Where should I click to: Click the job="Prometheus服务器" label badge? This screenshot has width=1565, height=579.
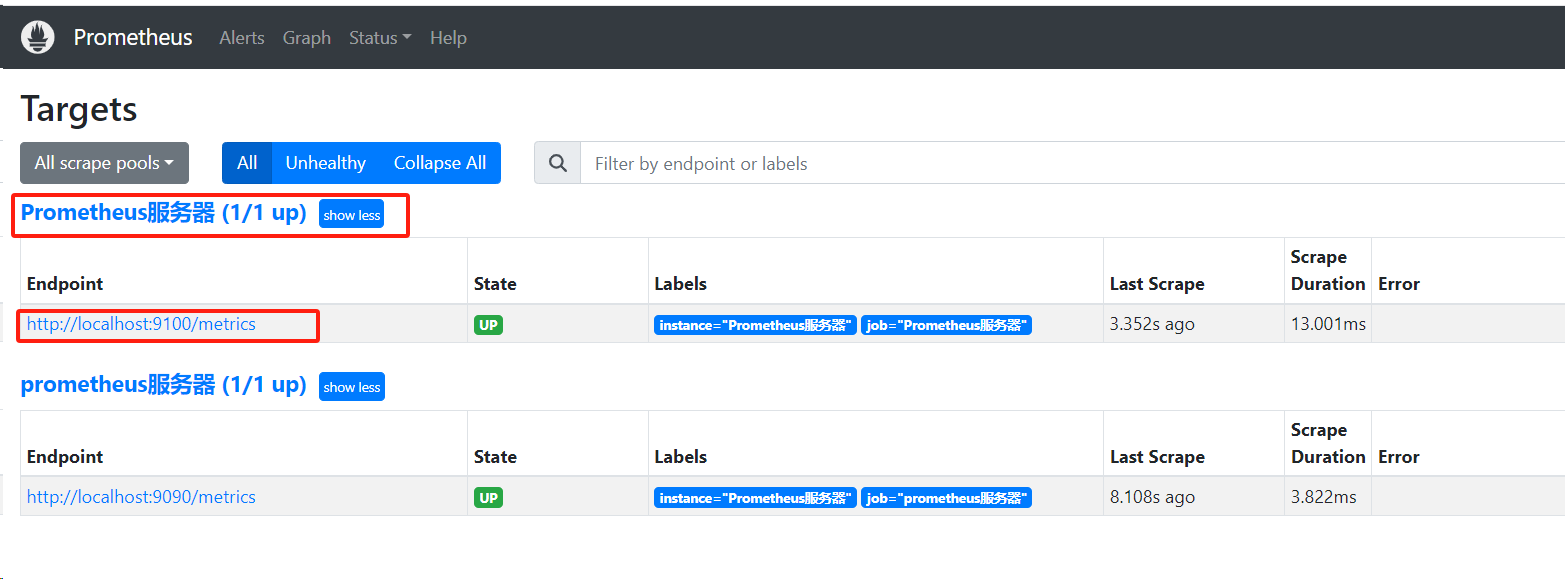[946, 325]
